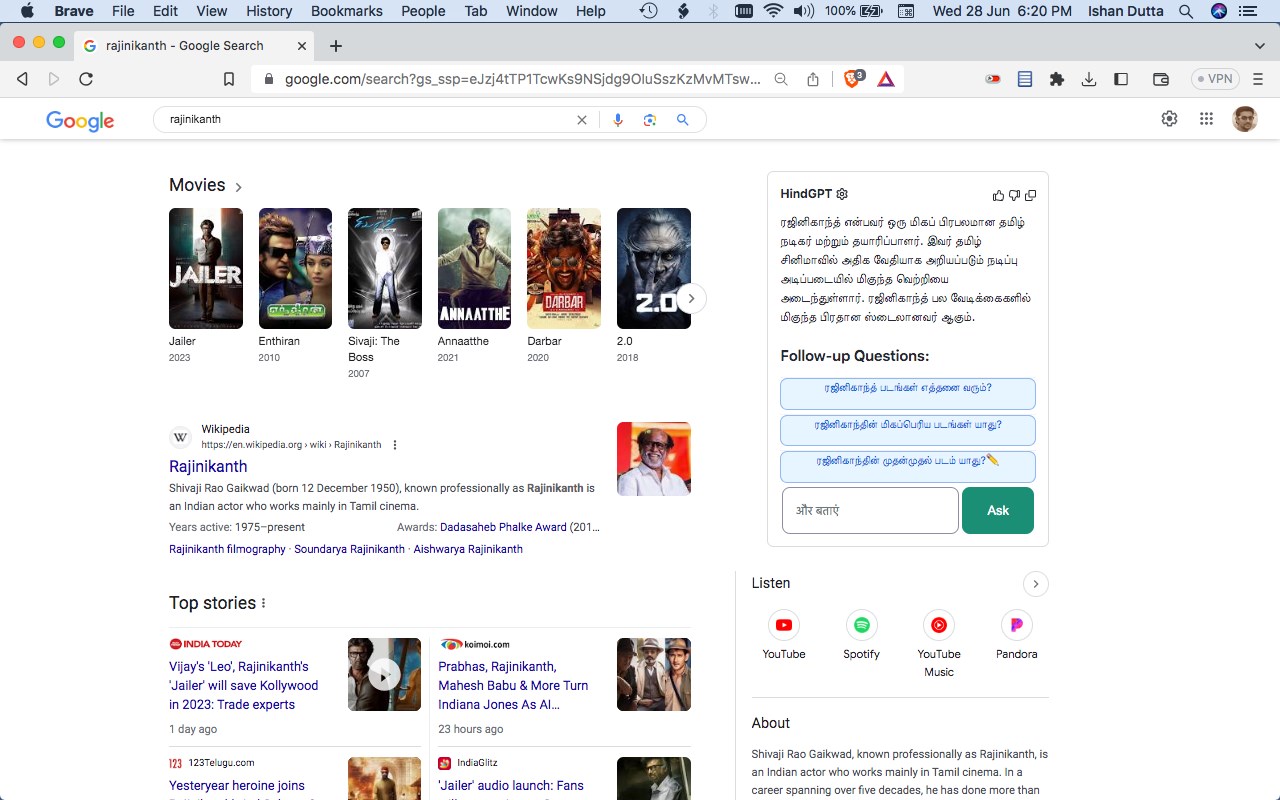This screenshot has width=1280, height=800.
Task: Give HindGPT answer a thumbs up
Action: click(998, 195)
